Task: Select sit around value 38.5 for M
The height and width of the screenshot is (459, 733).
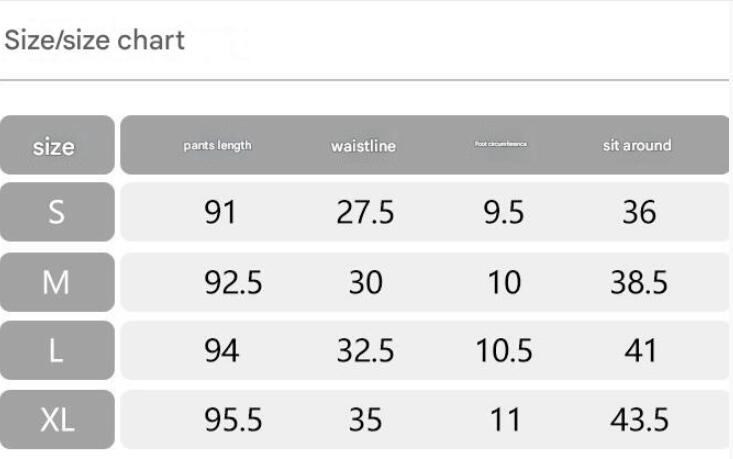Action: [639, 283]
